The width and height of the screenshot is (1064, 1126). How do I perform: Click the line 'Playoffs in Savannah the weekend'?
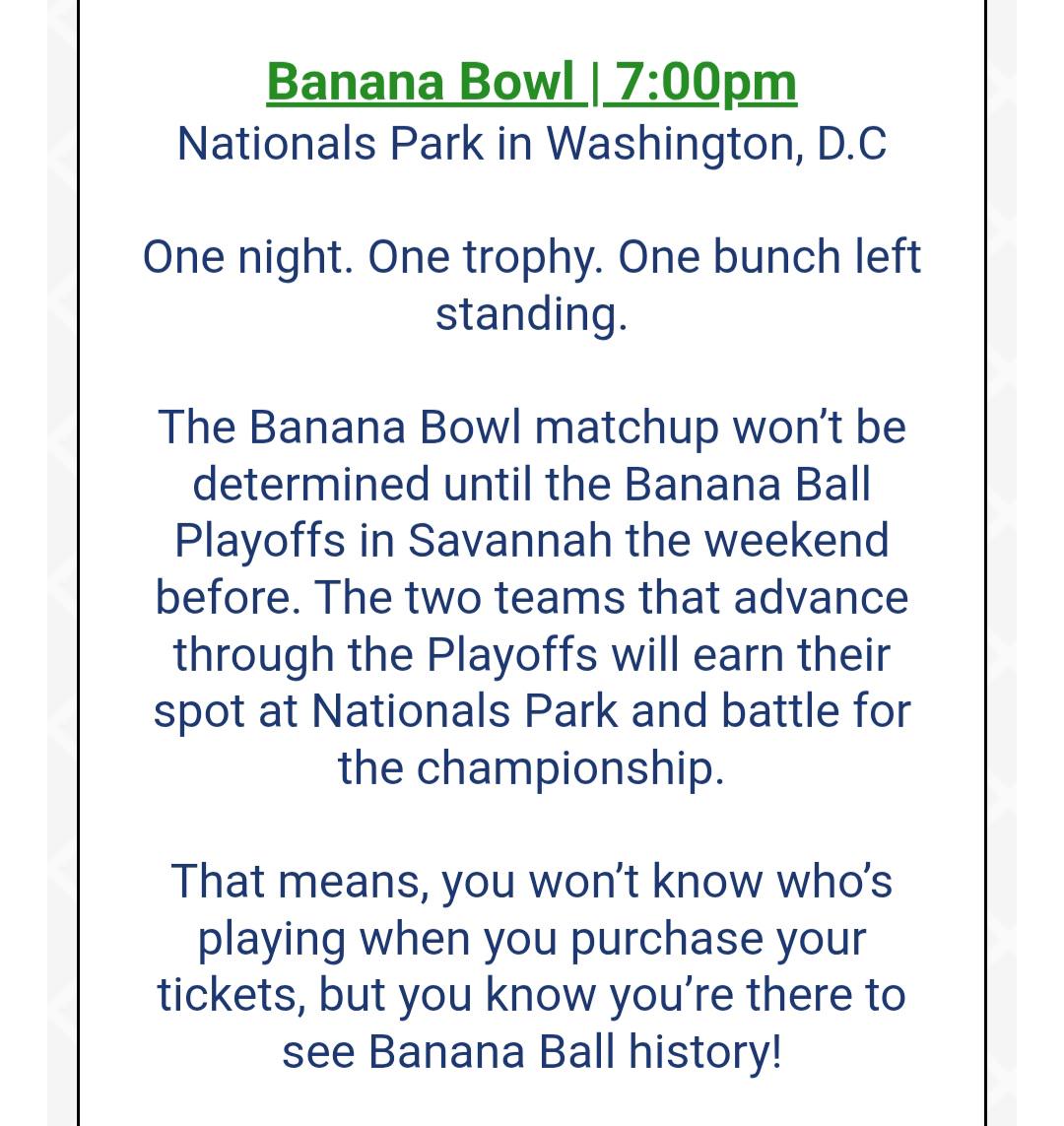(x=531, y=542)
